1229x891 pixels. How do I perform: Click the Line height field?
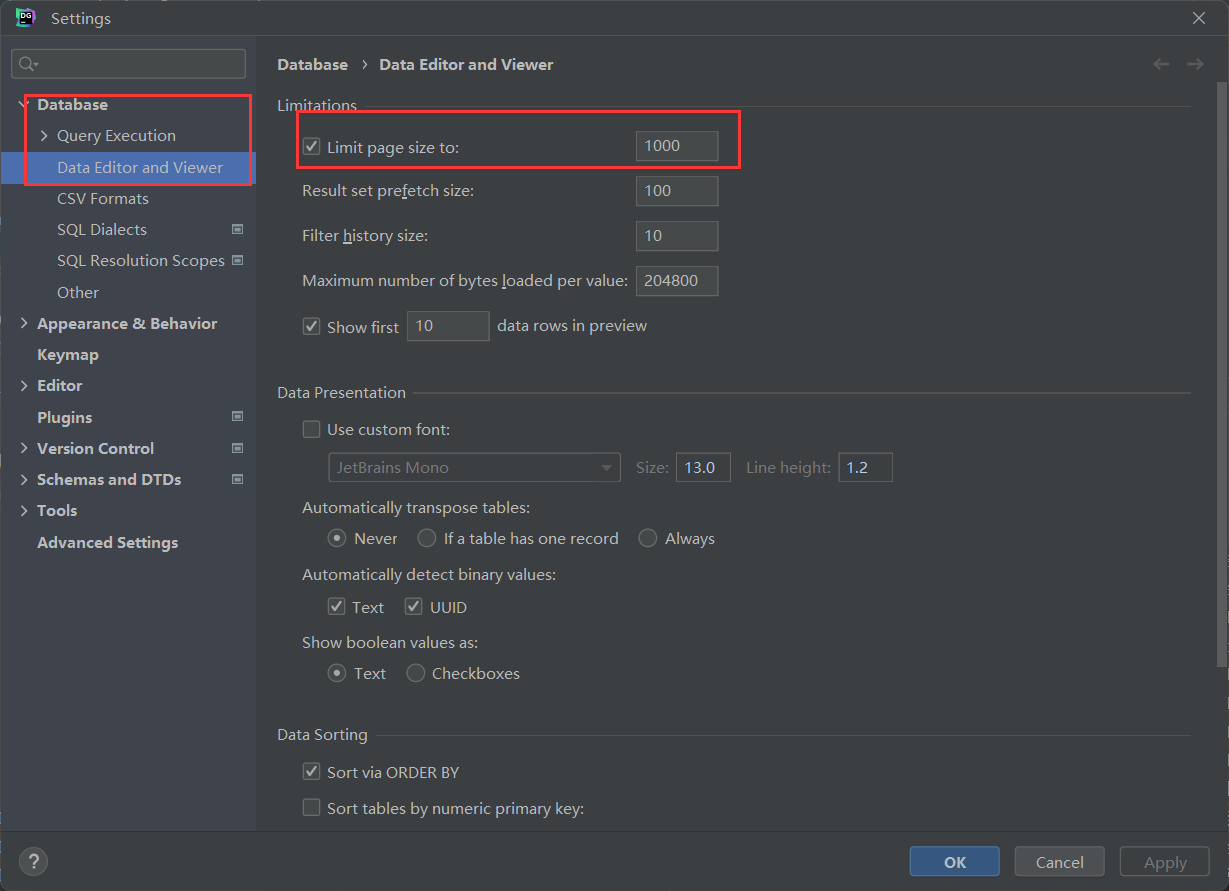click(865, 467)
